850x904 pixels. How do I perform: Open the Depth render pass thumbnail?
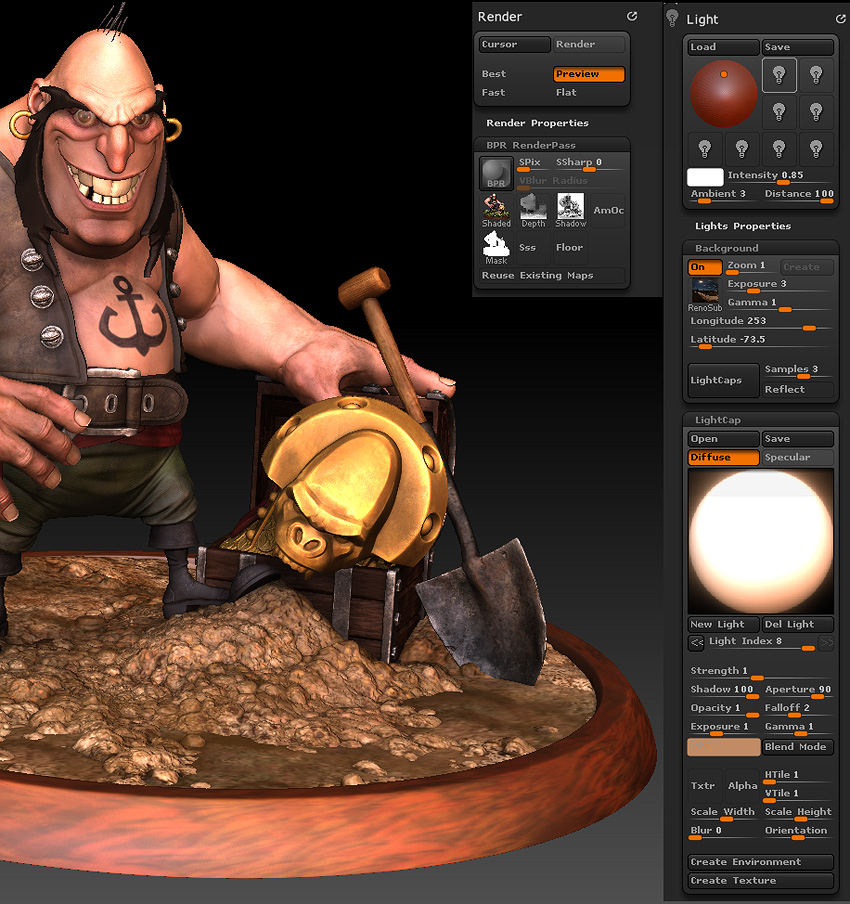533,211
